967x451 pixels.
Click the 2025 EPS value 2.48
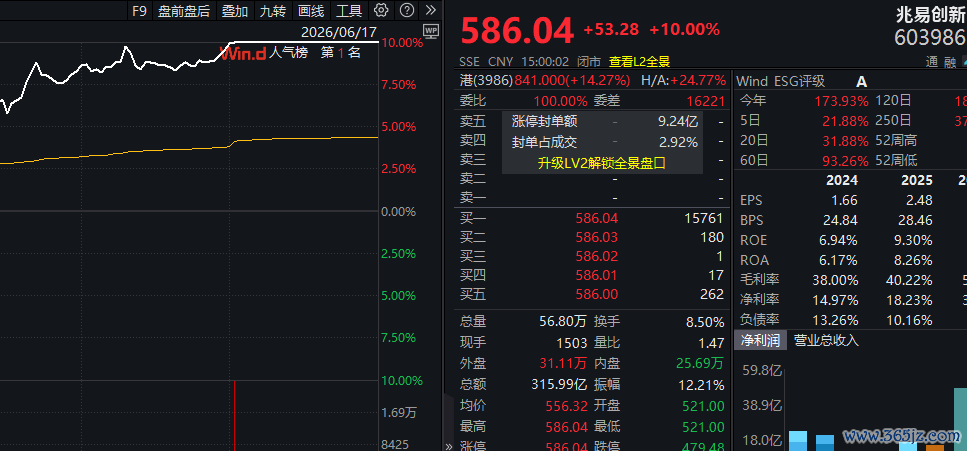pos(920,201)
